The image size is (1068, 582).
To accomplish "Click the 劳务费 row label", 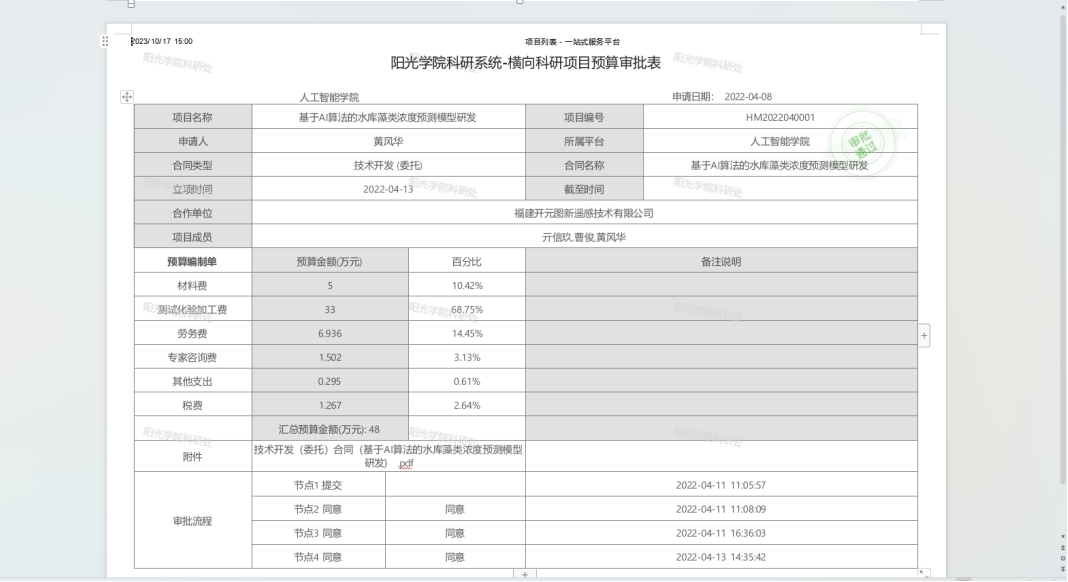I will [x=193, y=333].
